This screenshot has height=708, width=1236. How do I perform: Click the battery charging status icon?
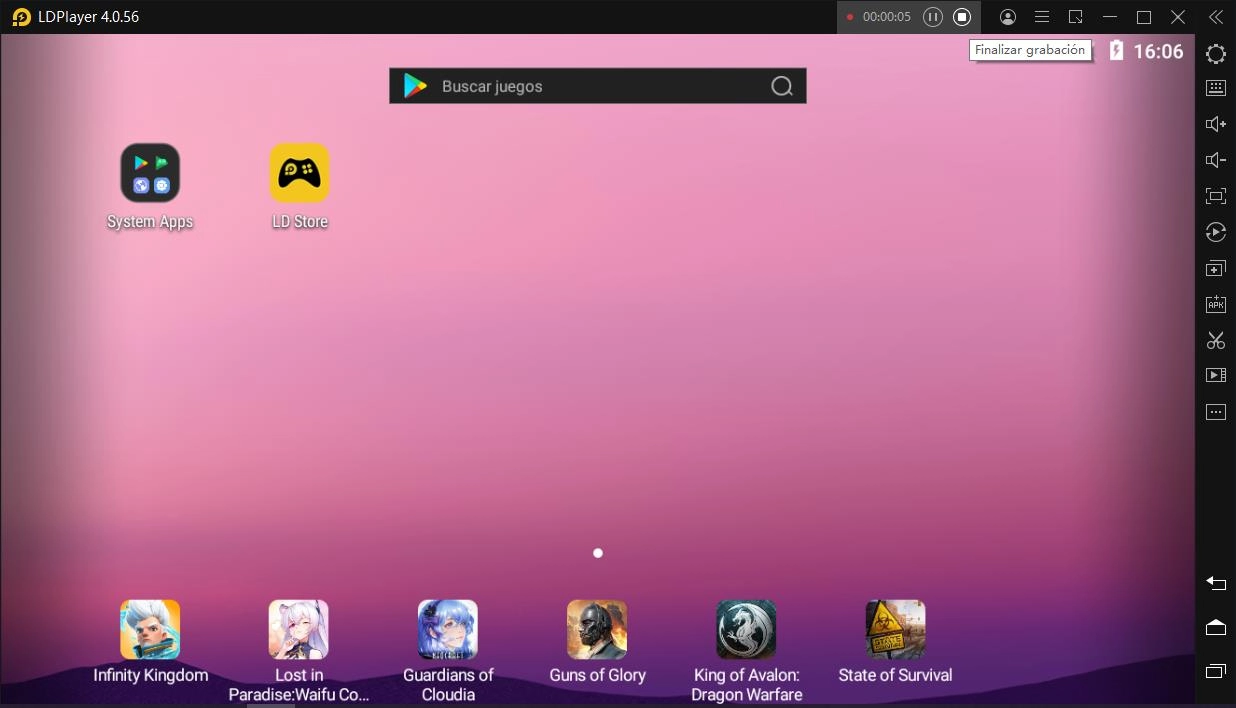click(x=1116, y=51)
